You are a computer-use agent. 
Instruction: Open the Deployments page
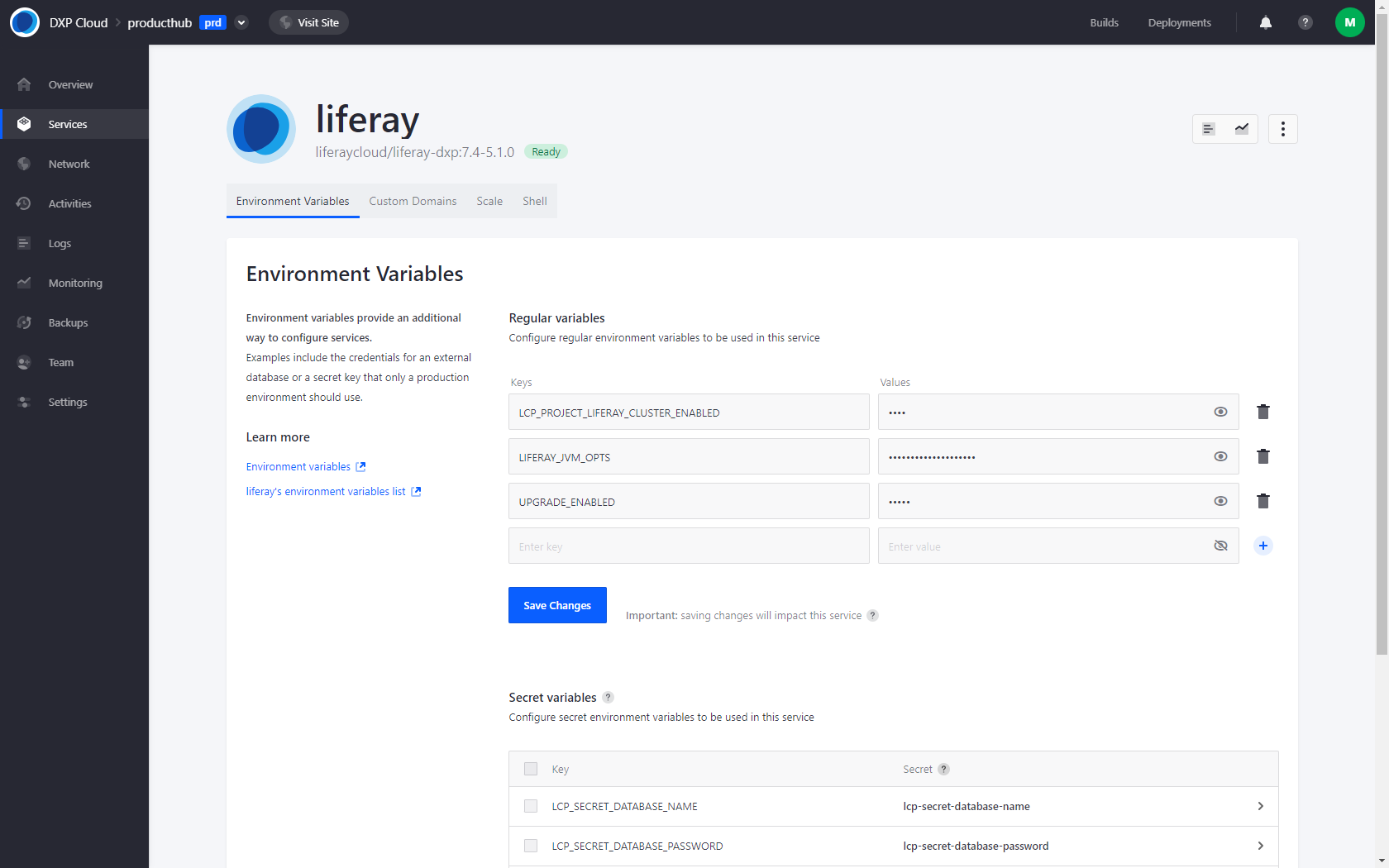click(x=1179, y=22)
